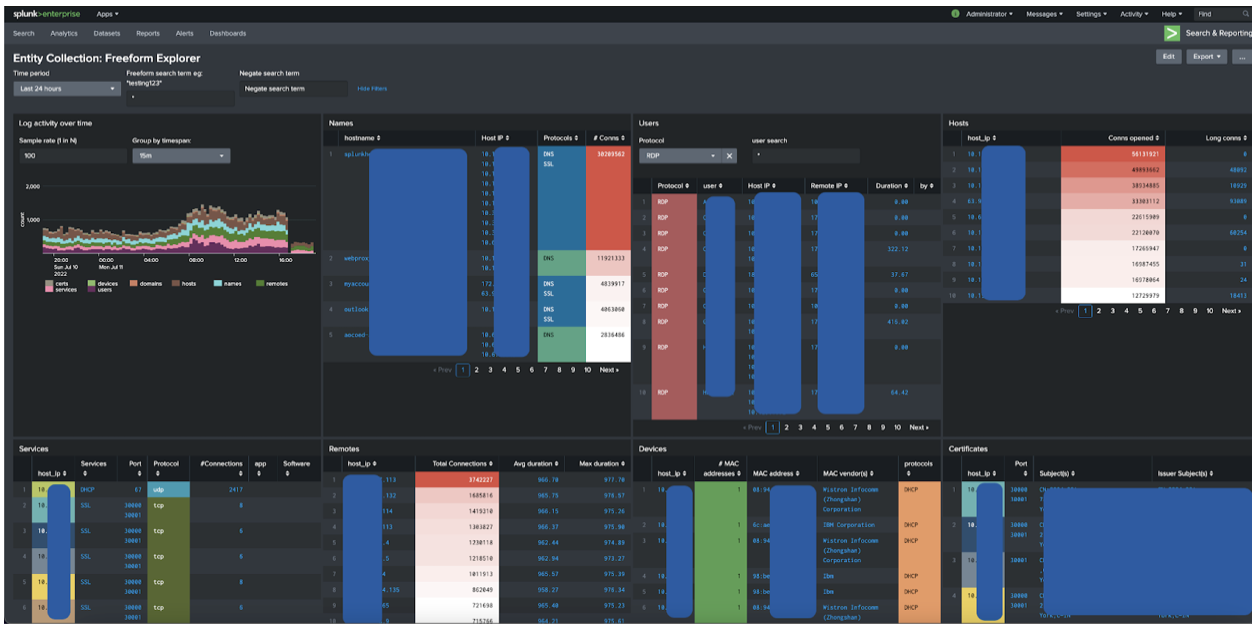Viewport: 1256px width, 624px height.
Task: Toggle the remotes series in chart legend
Action: [271, 284]
